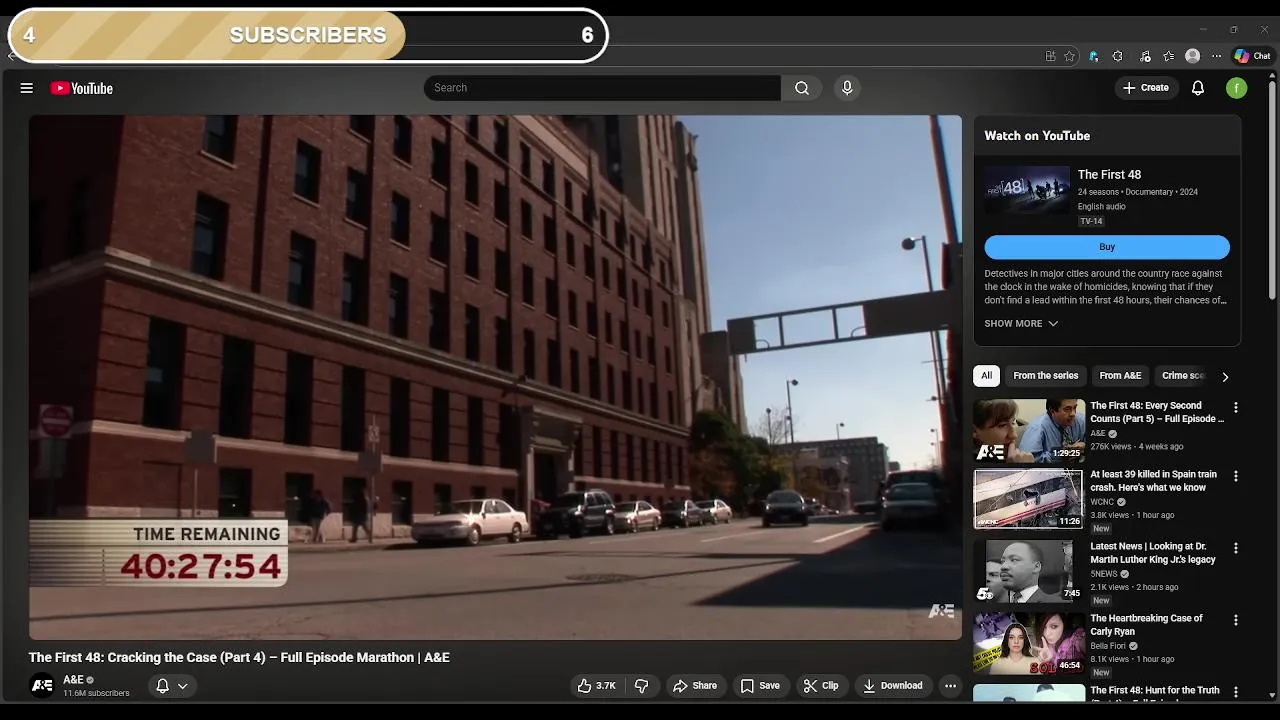The width and height of the screenshot is (1280, 720).
Task: Go to YouTube home via logo
Action: coord(82,88)
